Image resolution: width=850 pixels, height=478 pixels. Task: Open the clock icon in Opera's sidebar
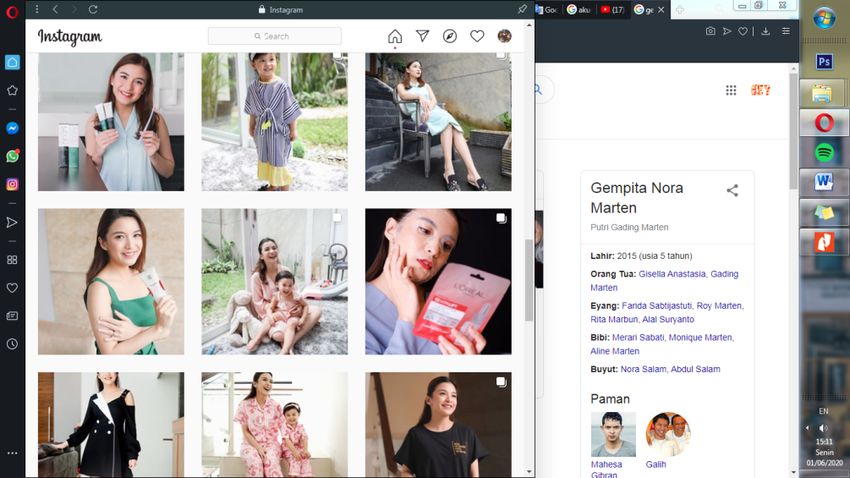(x=12, y=344)
